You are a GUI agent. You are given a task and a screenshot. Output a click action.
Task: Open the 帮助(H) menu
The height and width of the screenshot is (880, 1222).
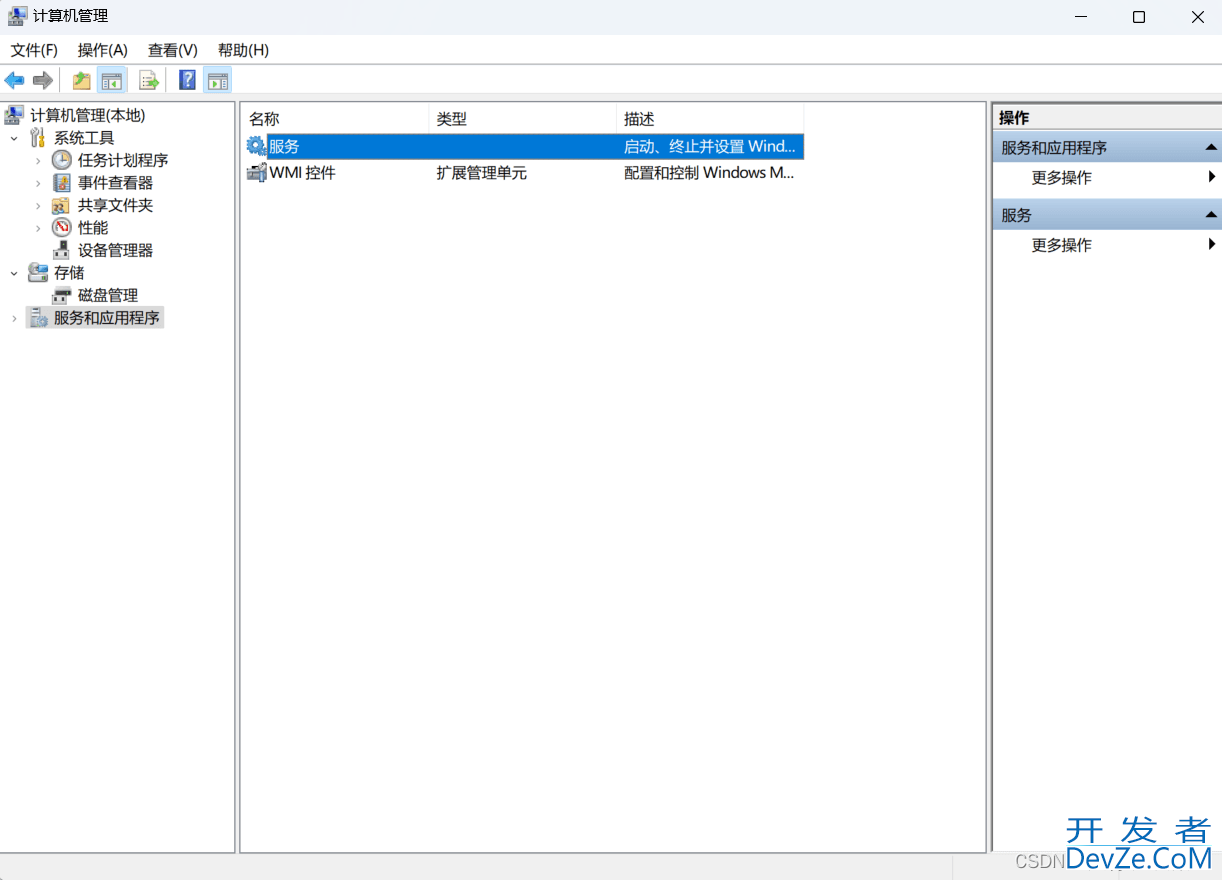243,50
